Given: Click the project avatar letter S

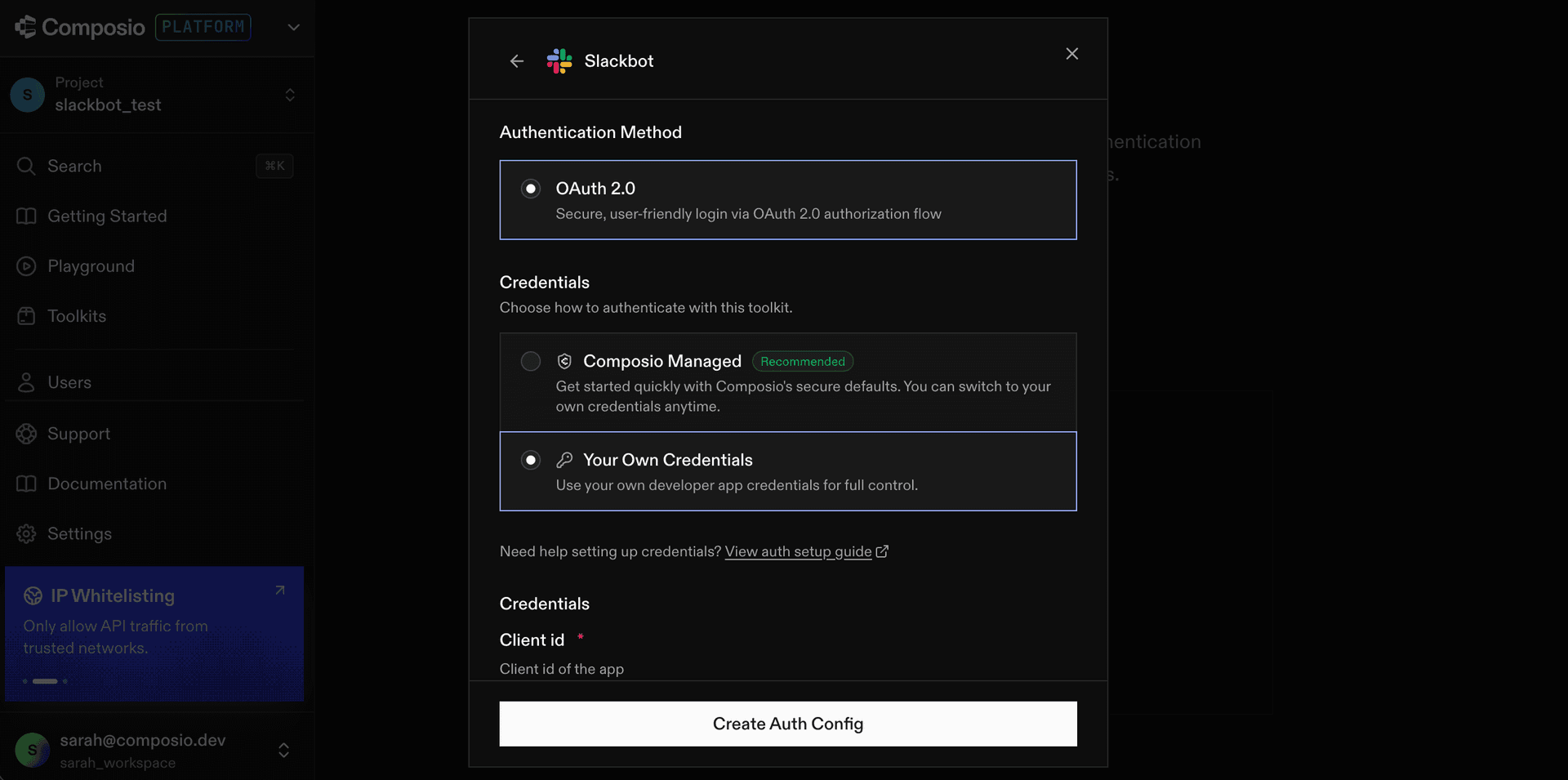Looking at the screenshot, I should [x=28, y=95].
